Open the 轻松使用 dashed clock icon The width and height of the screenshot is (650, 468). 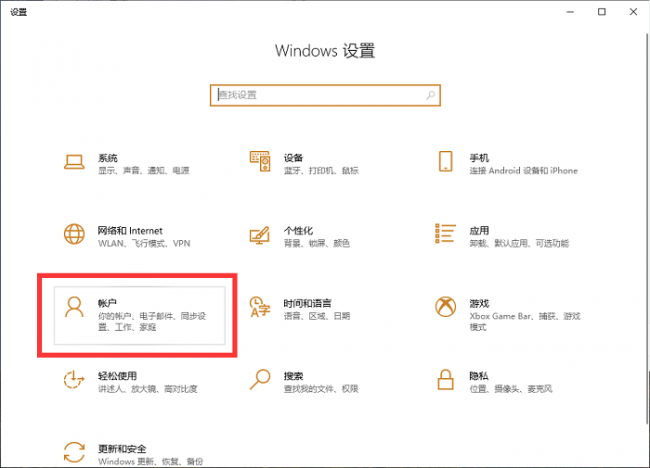point(74,379)
